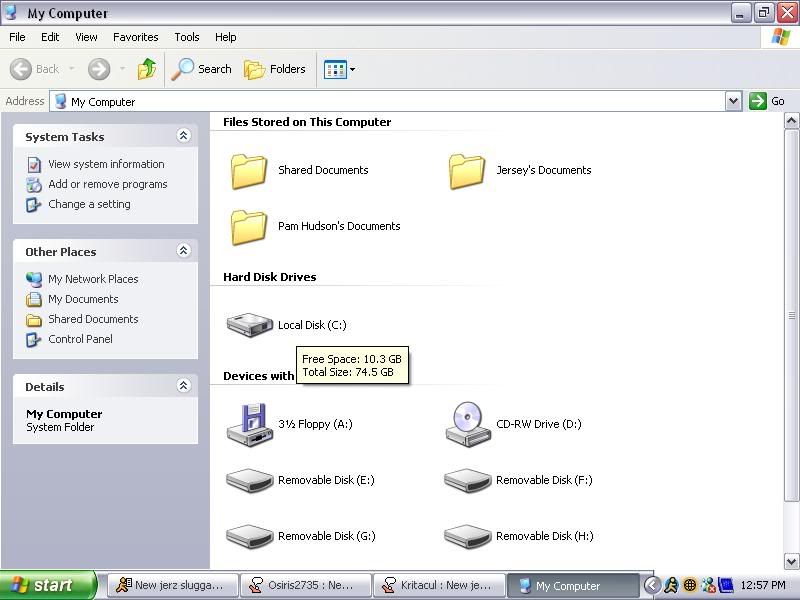Open the Favorites menu
Screen dimensions: 800x600
tap(136, 37)
